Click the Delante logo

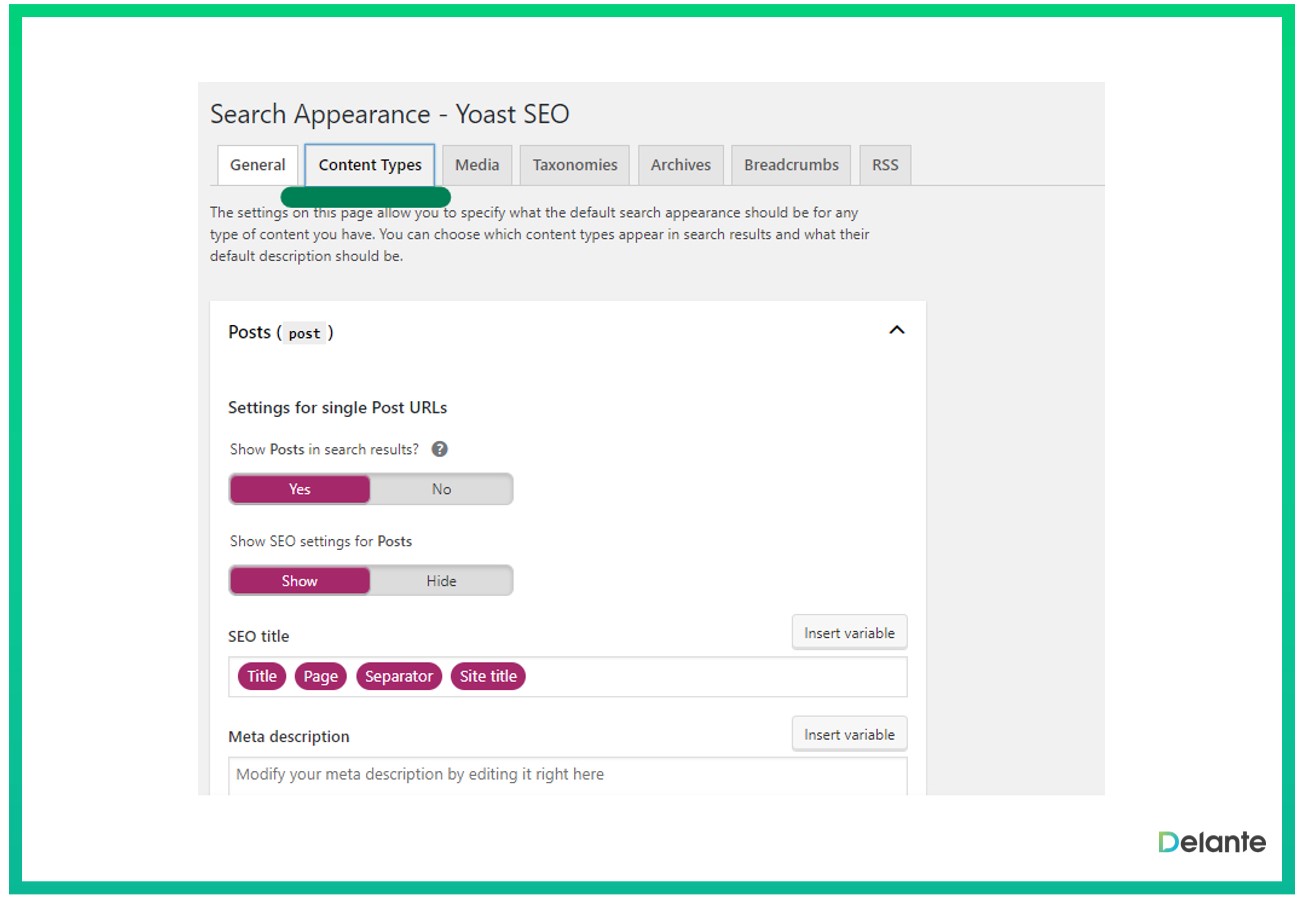point(1211,841)
